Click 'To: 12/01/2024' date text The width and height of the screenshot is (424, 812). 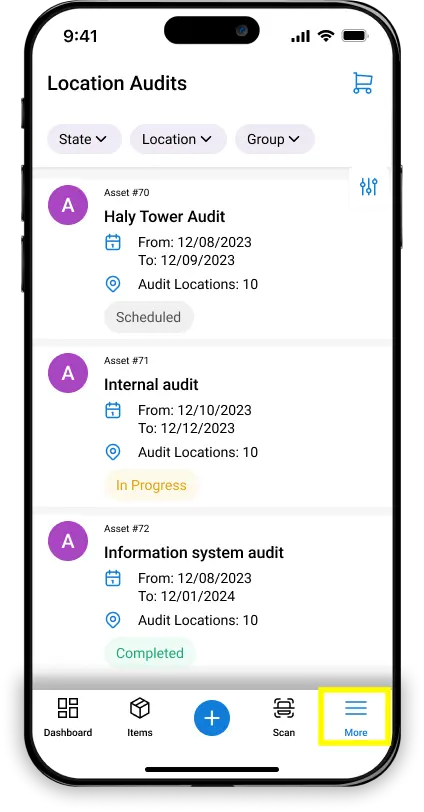pos(186,596)
